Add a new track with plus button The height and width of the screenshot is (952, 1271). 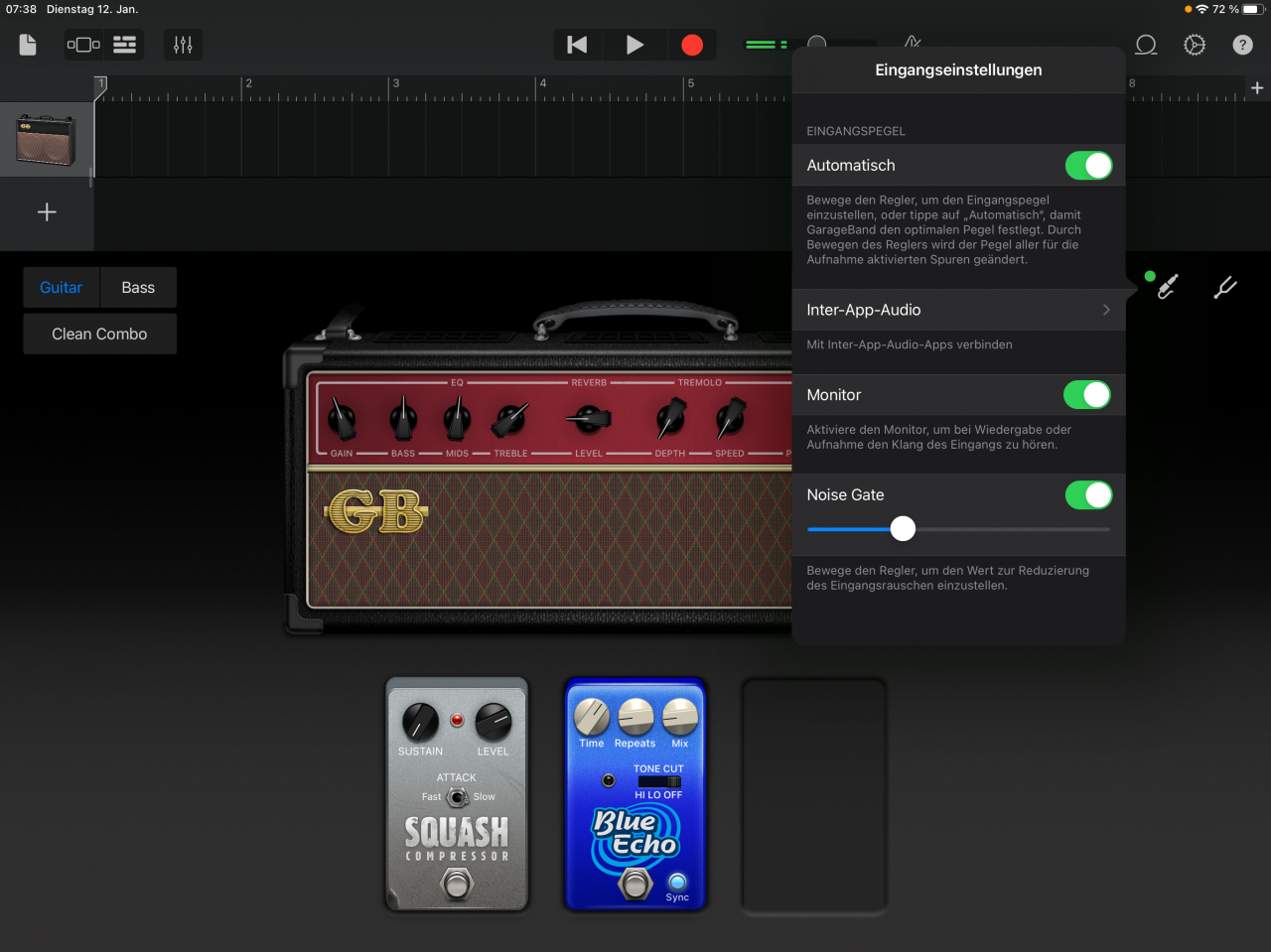(x=47, y=212)
